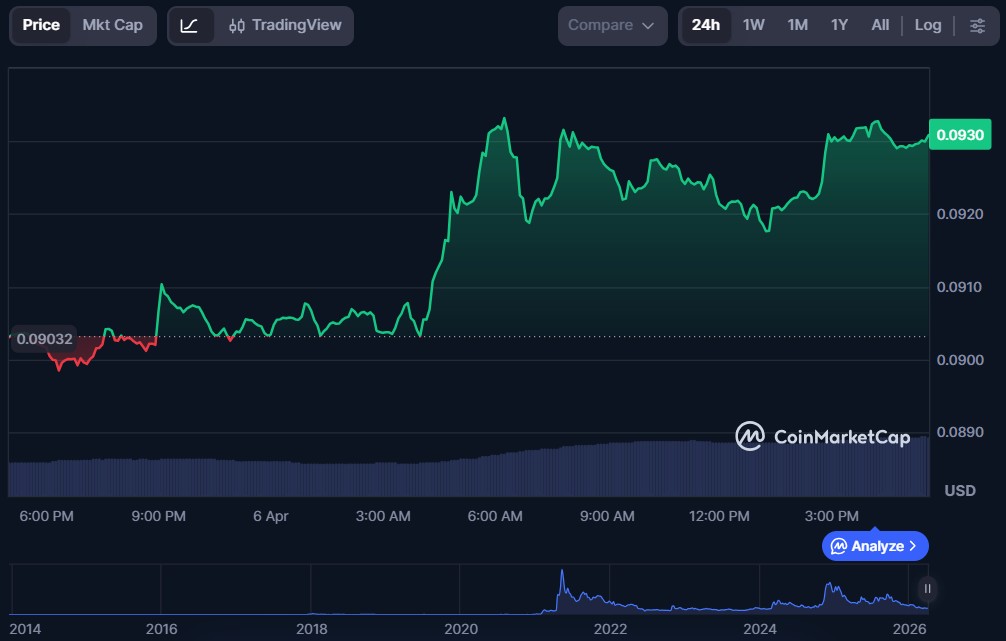Switch to TradingView candlestick view
Screen dimensions: 1006x641
[284, 25]
